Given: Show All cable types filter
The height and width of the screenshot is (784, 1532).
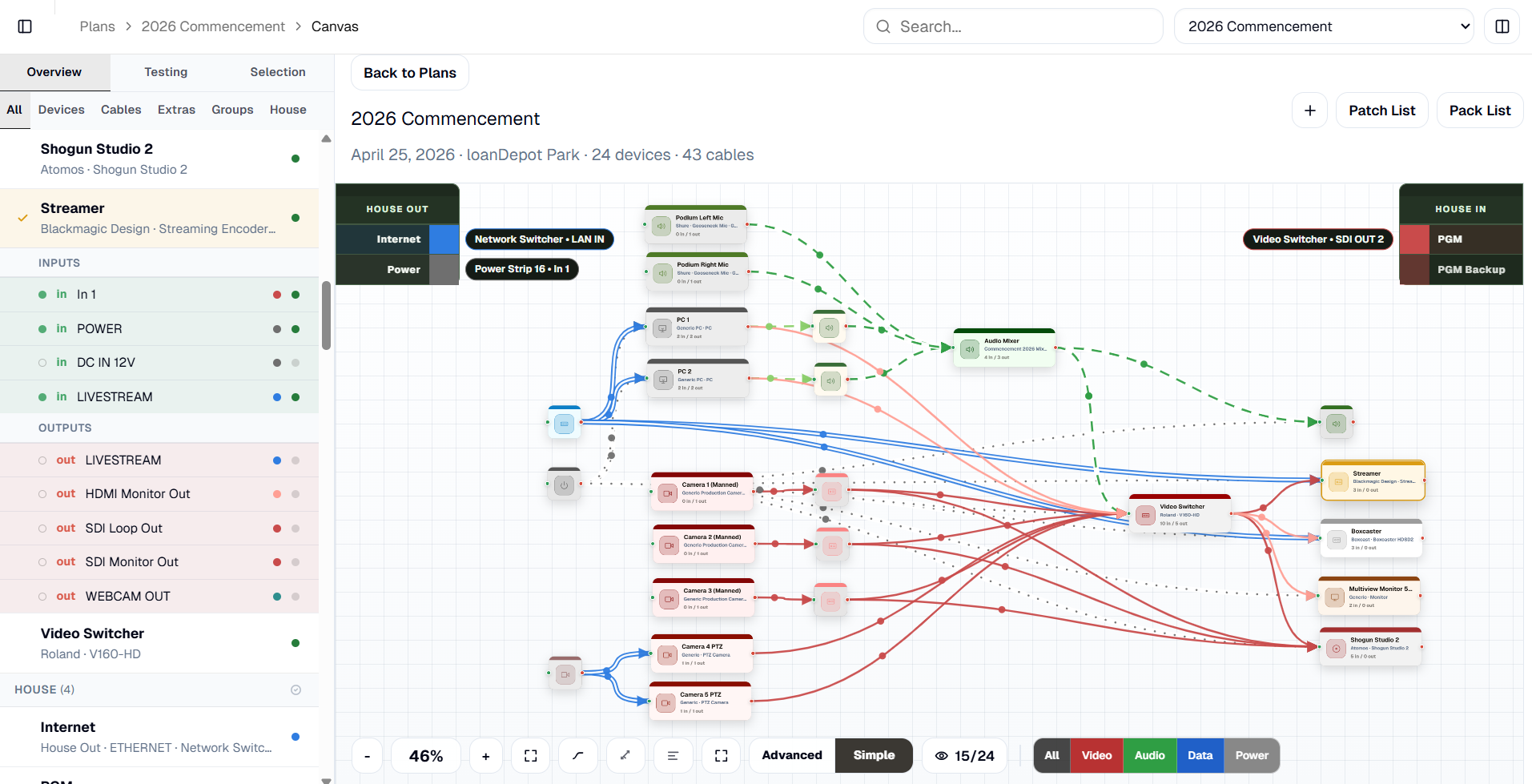Looking at the screenshot, I should point(1051,755).
